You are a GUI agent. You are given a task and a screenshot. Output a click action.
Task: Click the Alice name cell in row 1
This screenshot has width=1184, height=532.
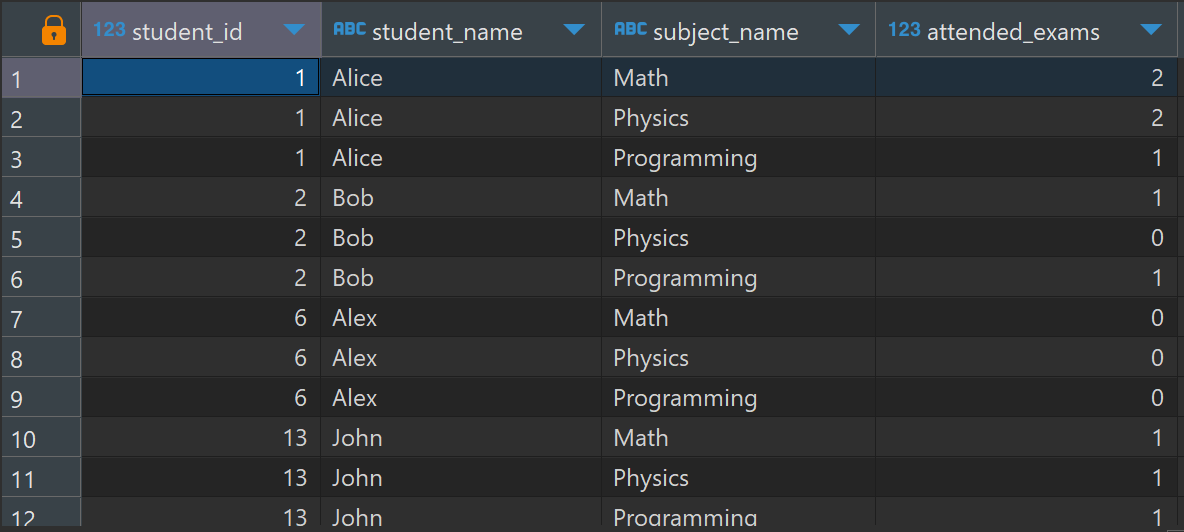[461, 78]
